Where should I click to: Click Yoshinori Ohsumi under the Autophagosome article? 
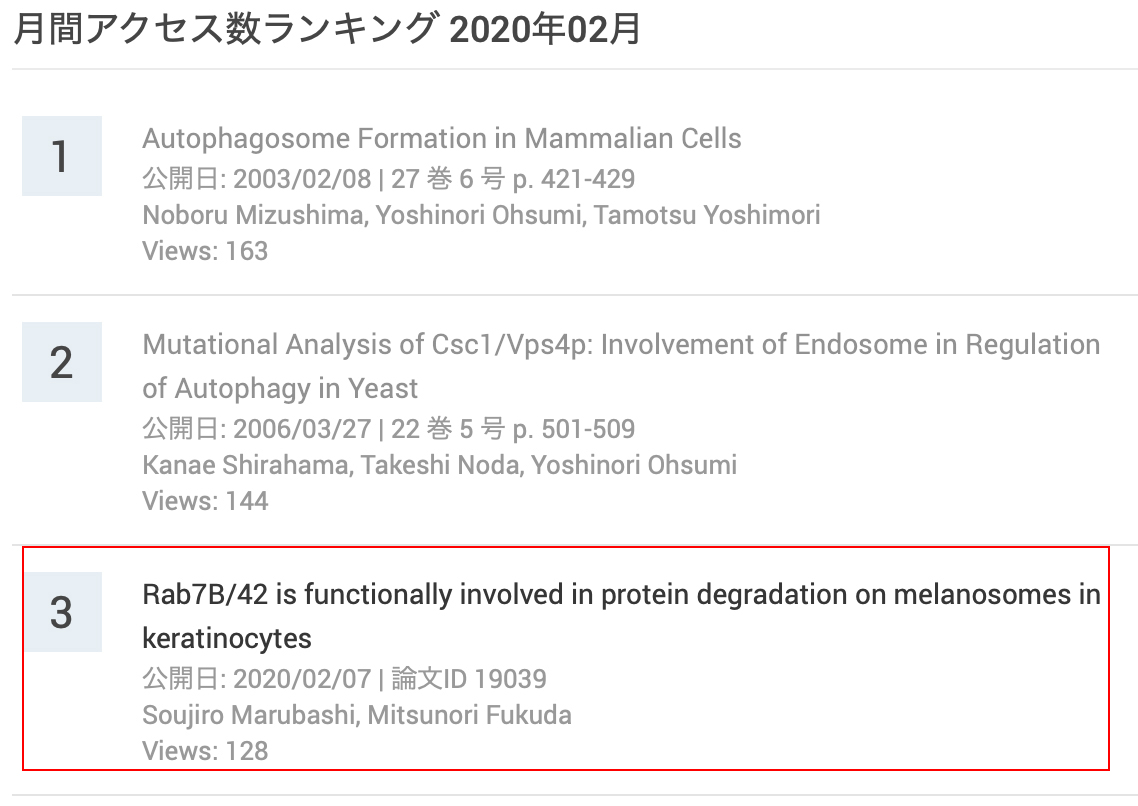click(x=479, y=215)
